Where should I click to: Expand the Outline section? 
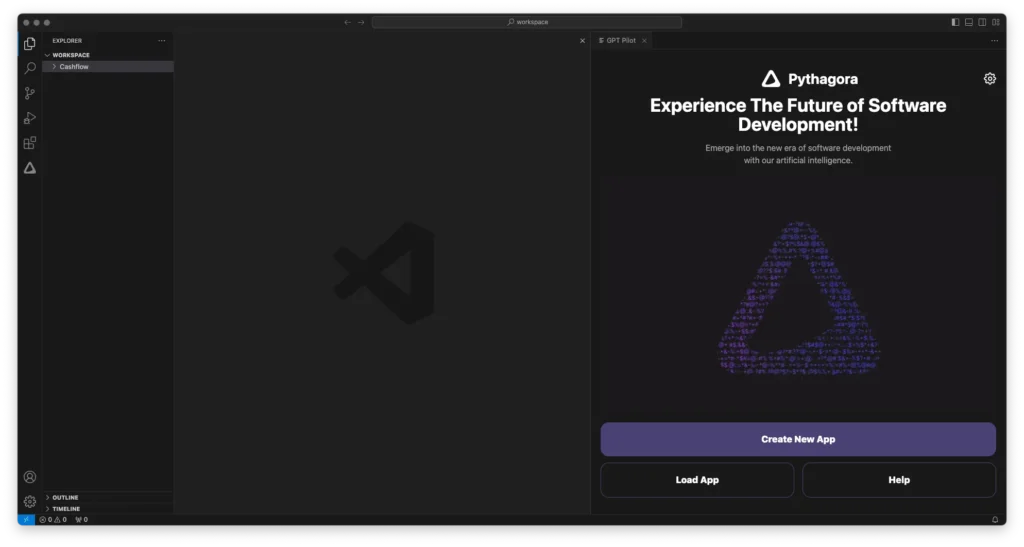point(65,497)
